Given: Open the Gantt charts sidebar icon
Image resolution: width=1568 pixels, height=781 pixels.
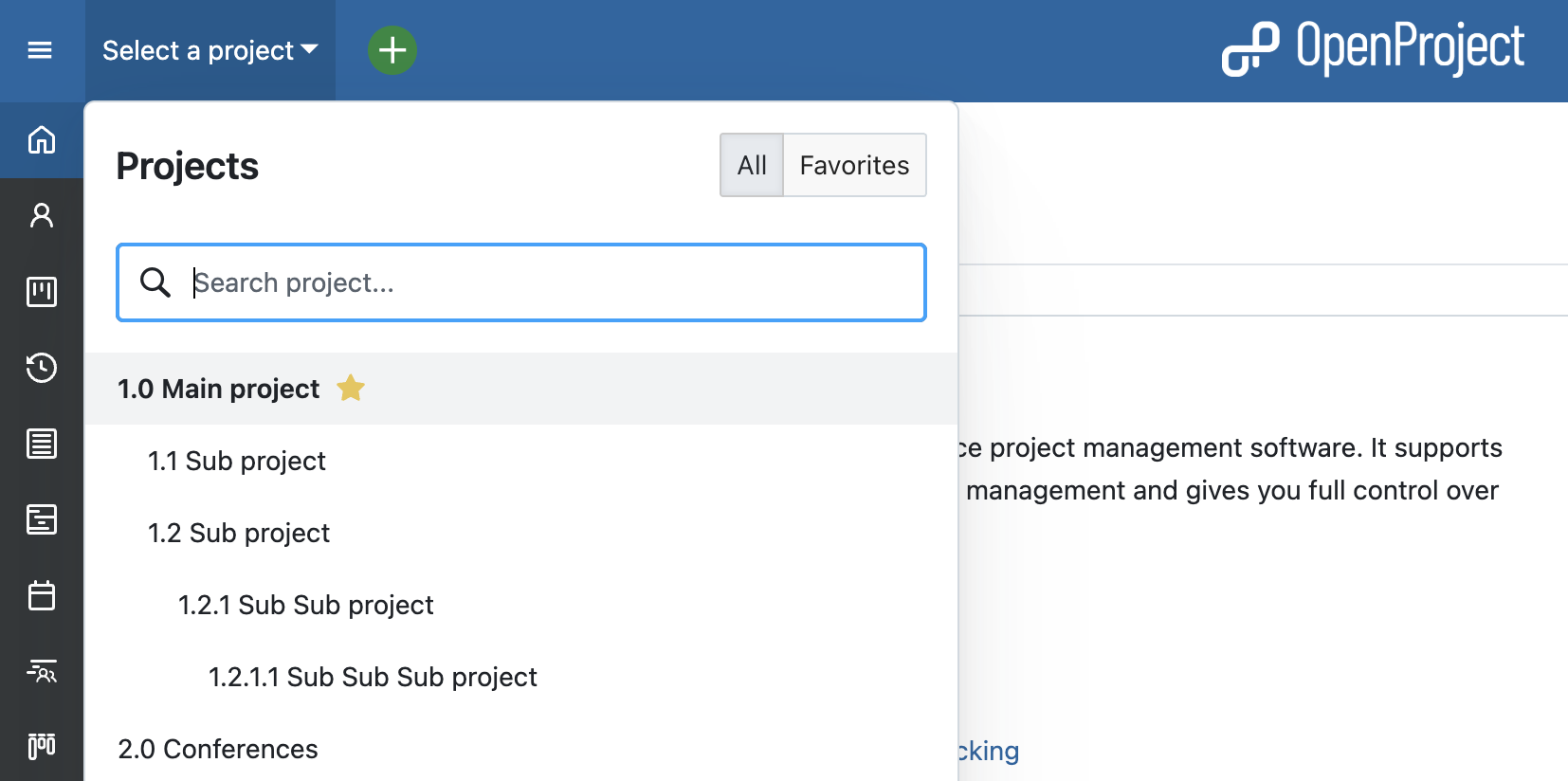Looking at the screenshot, I should pyautogui.click(x=42, y=519).
